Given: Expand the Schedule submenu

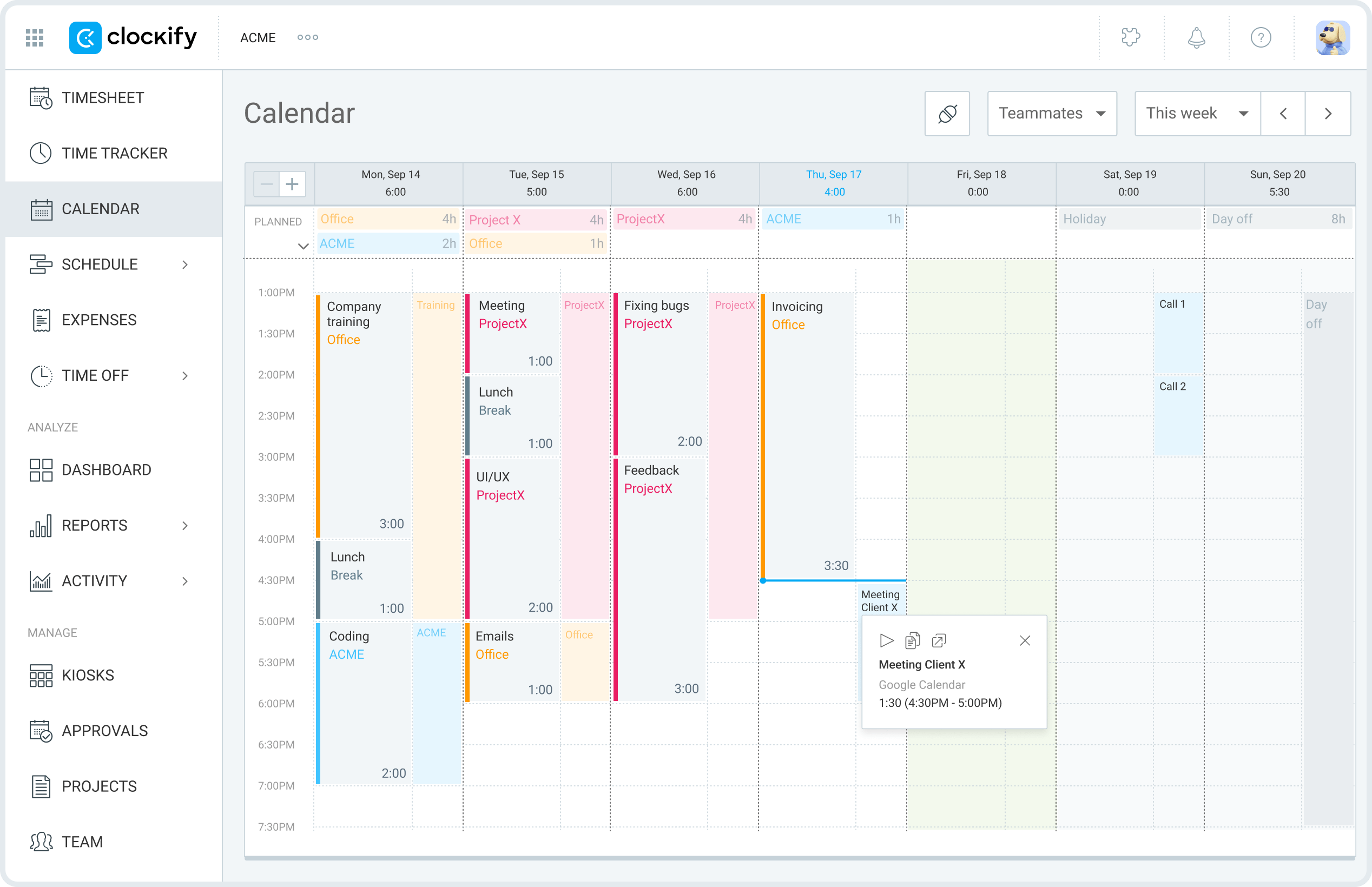Looking at the screenshot, I should point(185,264).
